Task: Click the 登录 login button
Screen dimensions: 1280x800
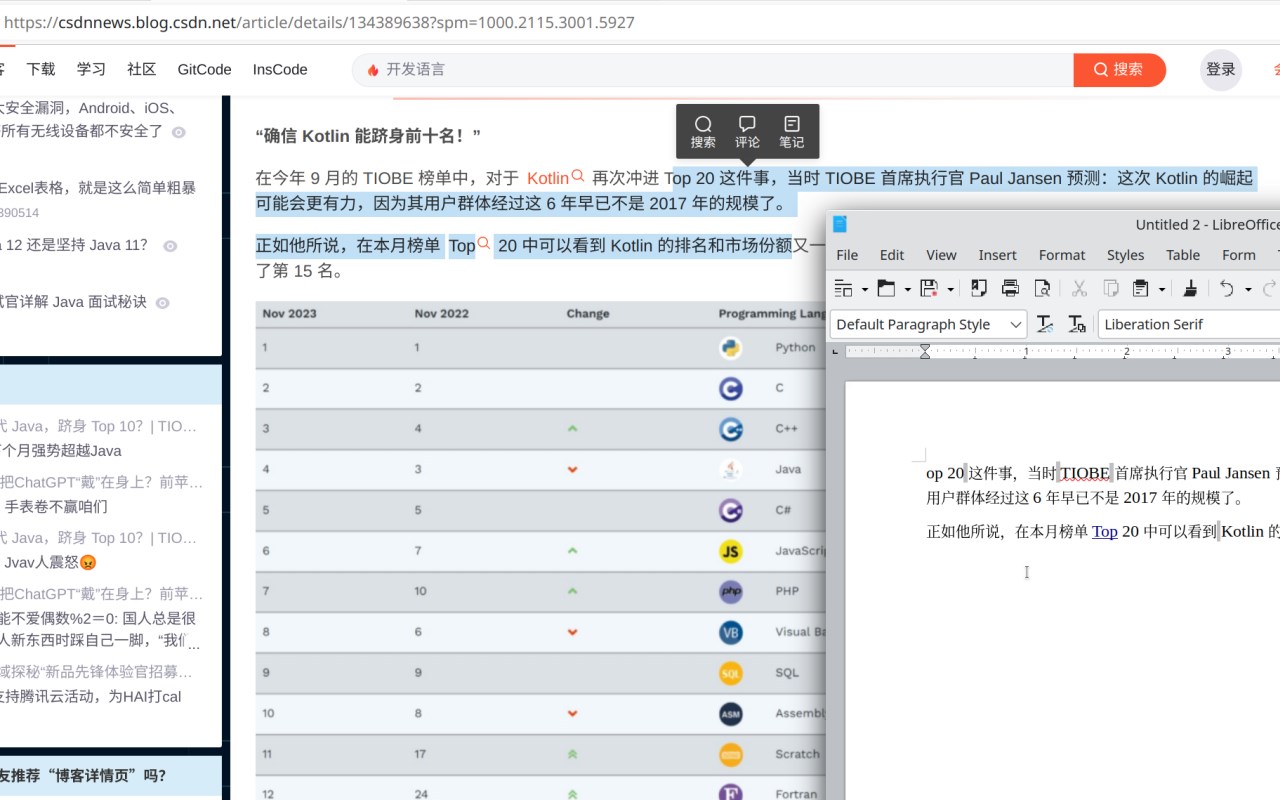Action: click(x=1221, y=69)
